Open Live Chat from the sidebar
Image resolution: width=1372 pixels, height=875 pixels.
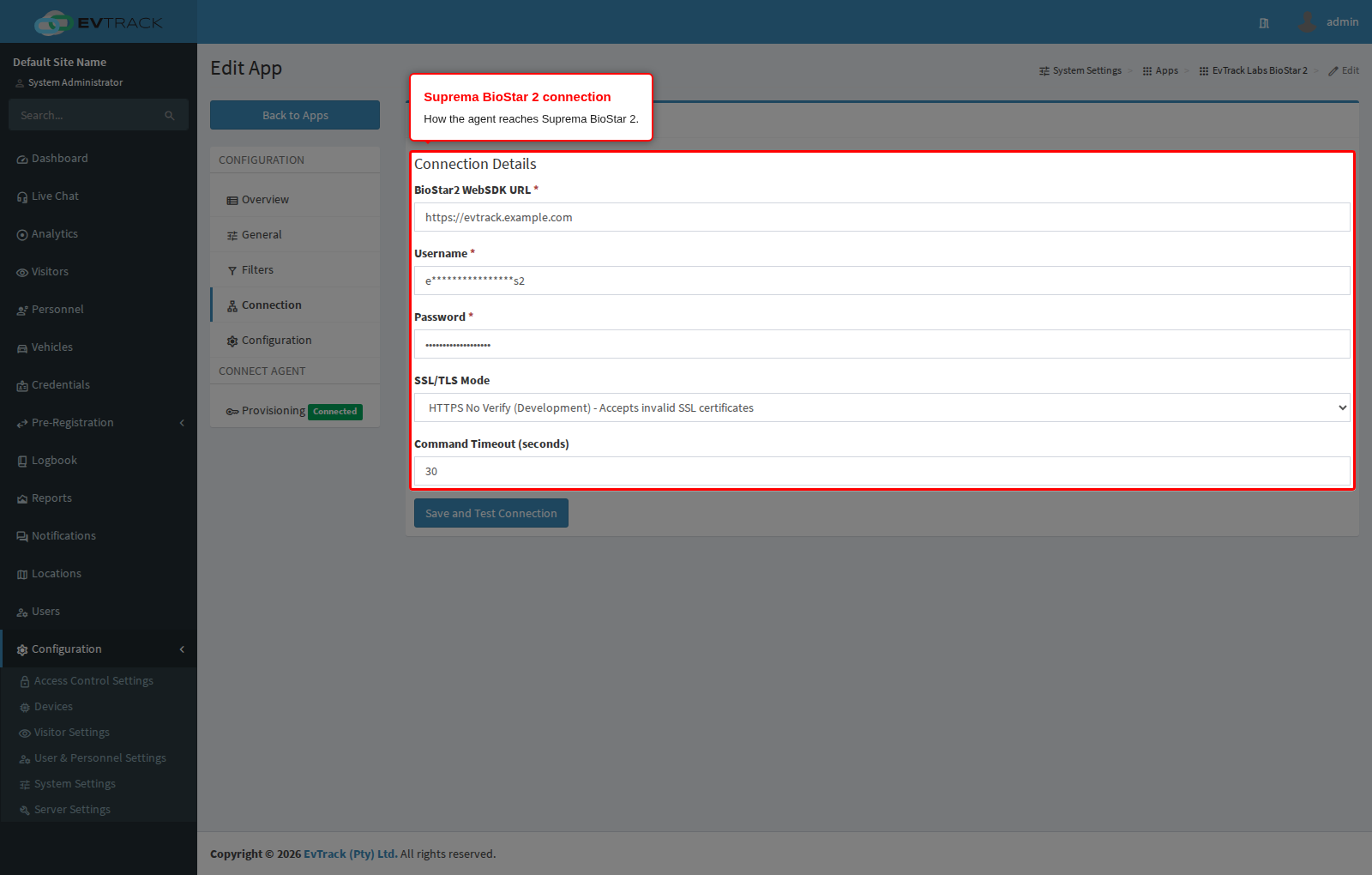coord(99,196)
